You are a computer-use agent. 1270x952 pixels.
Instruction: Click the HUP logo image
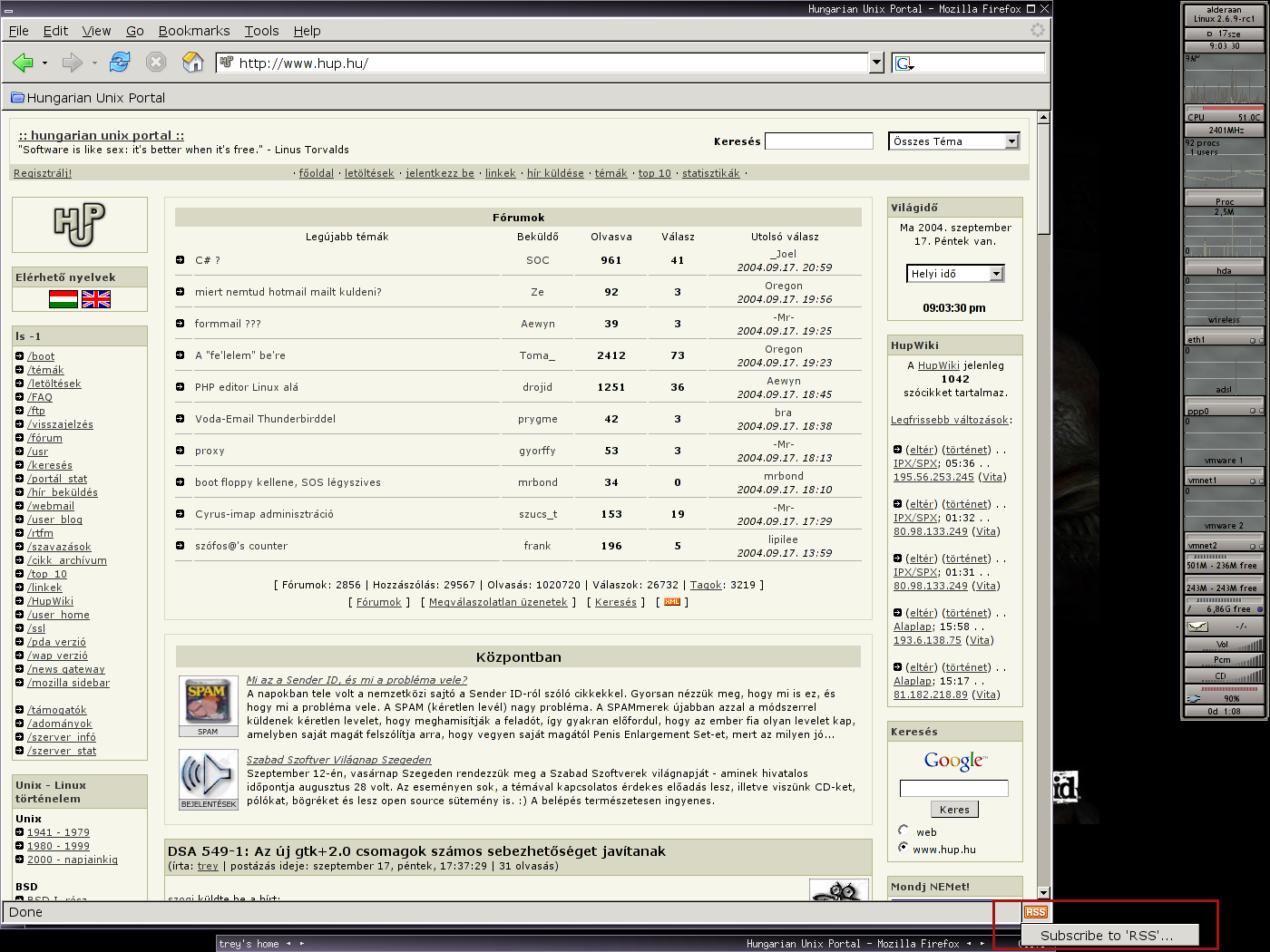[x=80, y=225]
